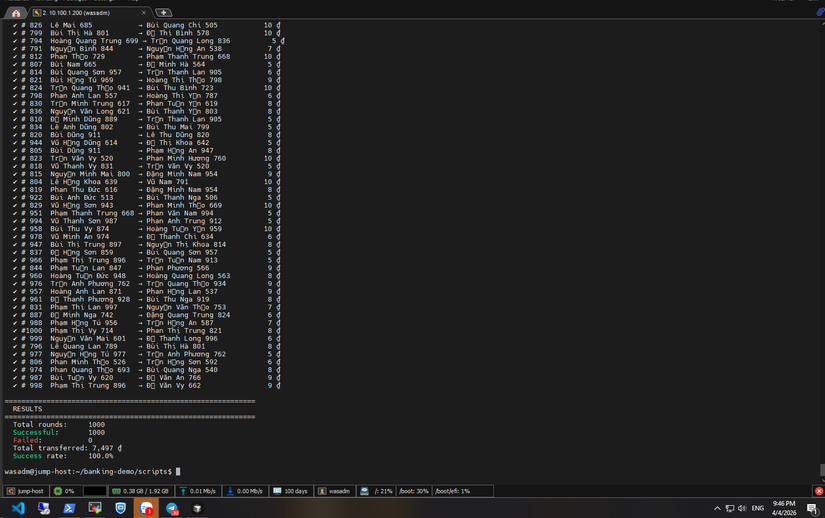Screen dimensions: 825x518
Task: Open Windows notification center
Action: click(812, 508)
